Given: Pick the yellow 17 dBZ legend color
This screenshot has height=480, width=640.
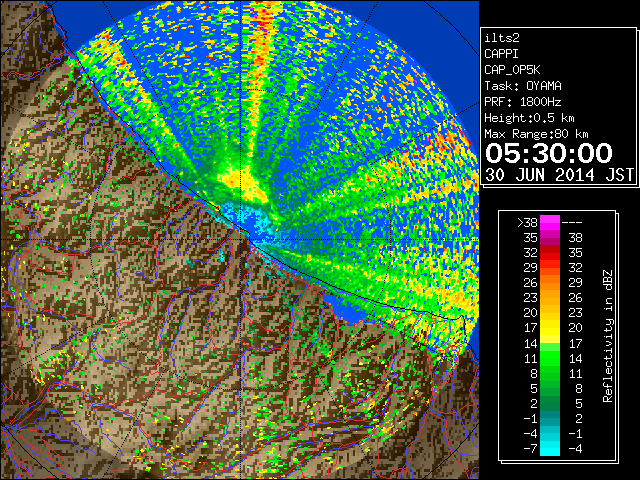Looking at the screenshot, I should (x=550, y=328).
